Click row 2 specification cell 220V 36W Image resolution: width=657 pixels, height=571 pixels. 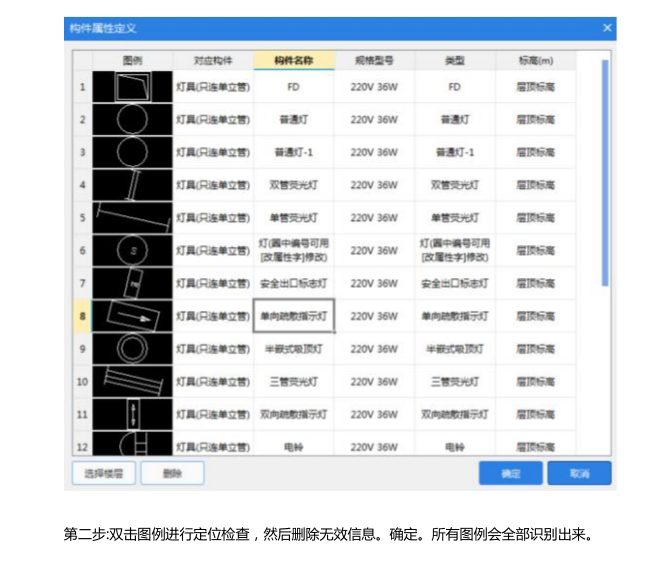coord(374,119)
